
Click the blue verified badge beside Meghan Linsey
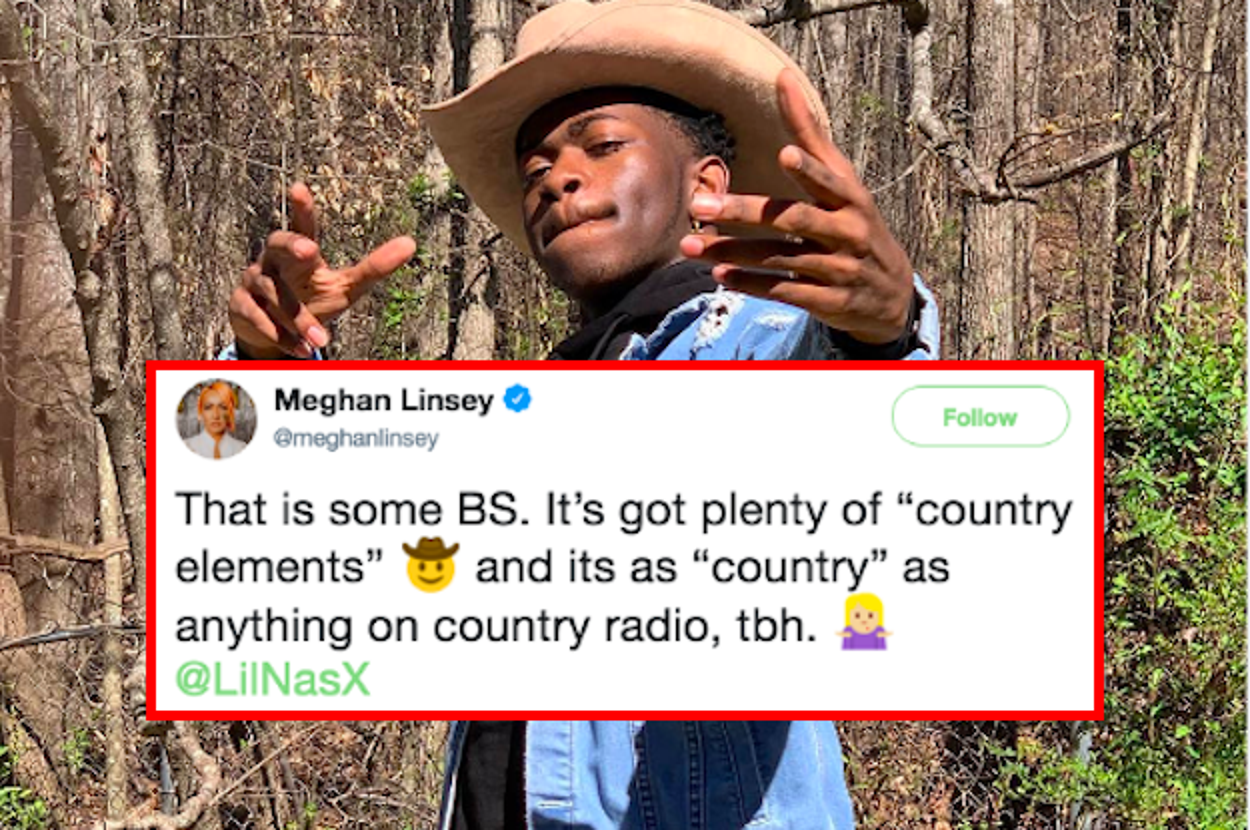[x=517, y=400]
